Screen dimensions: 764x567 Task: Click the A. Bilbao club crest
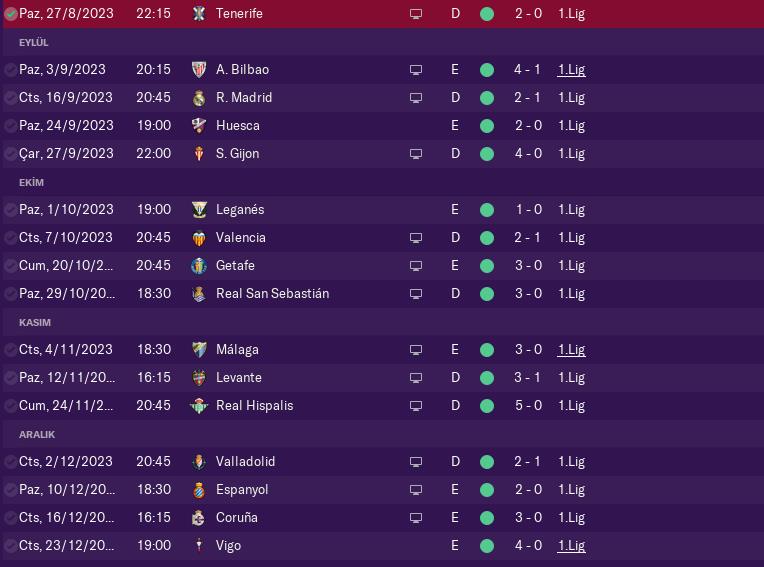[x=199, y=70]
